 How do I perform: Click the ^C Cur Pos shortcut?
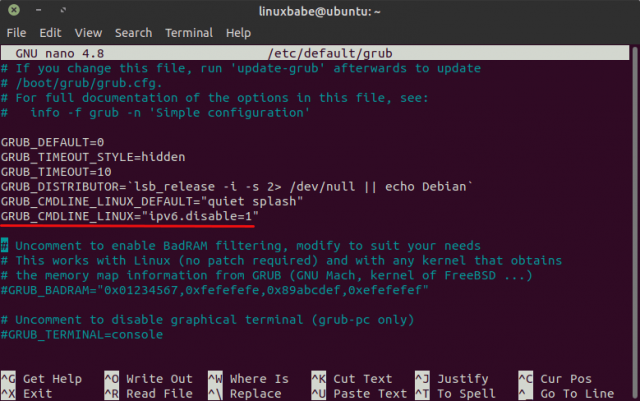pos(555,379)
